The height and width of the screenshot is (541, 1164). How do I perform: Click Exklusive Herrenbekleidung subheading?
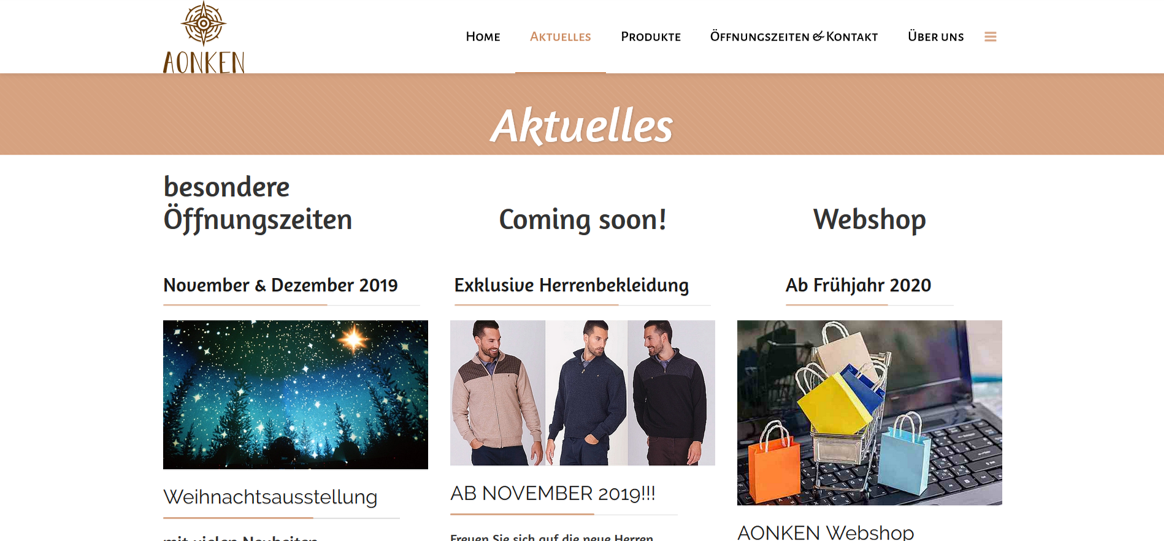click(572, 285)
